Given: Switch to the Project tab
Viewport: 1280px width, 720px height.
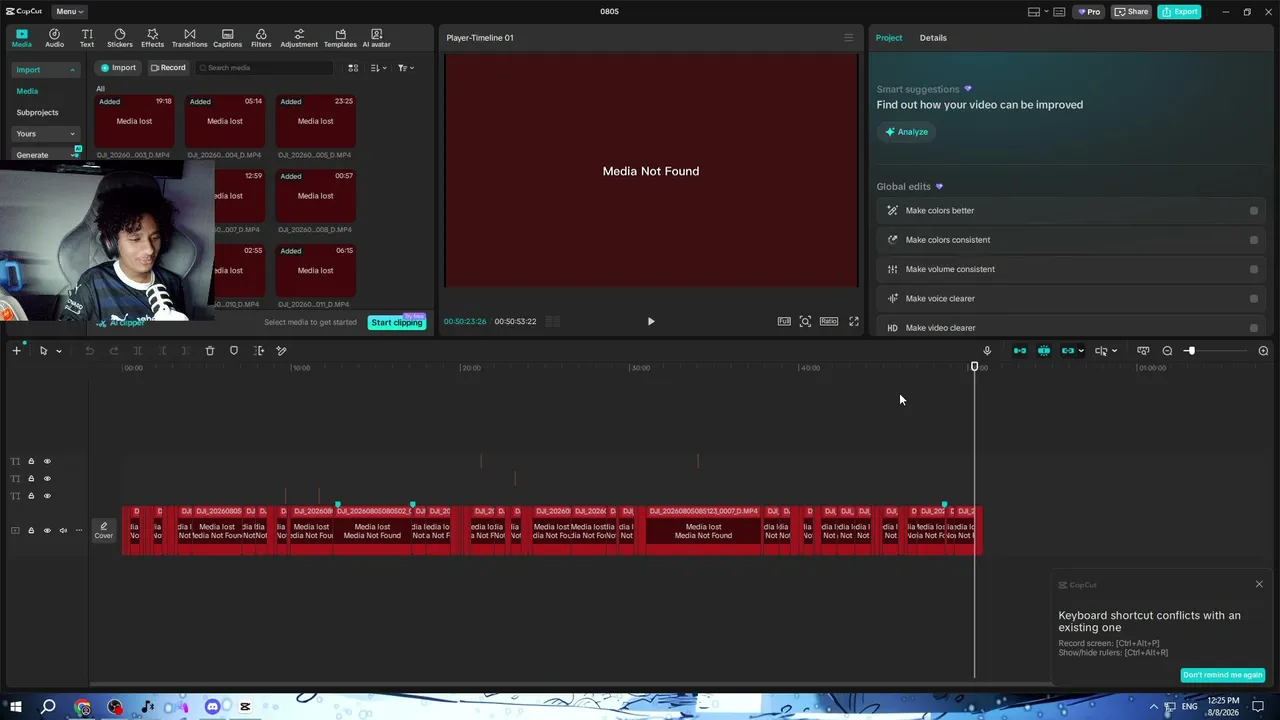Looking at the screenshot, I should [x=889, y=38].
